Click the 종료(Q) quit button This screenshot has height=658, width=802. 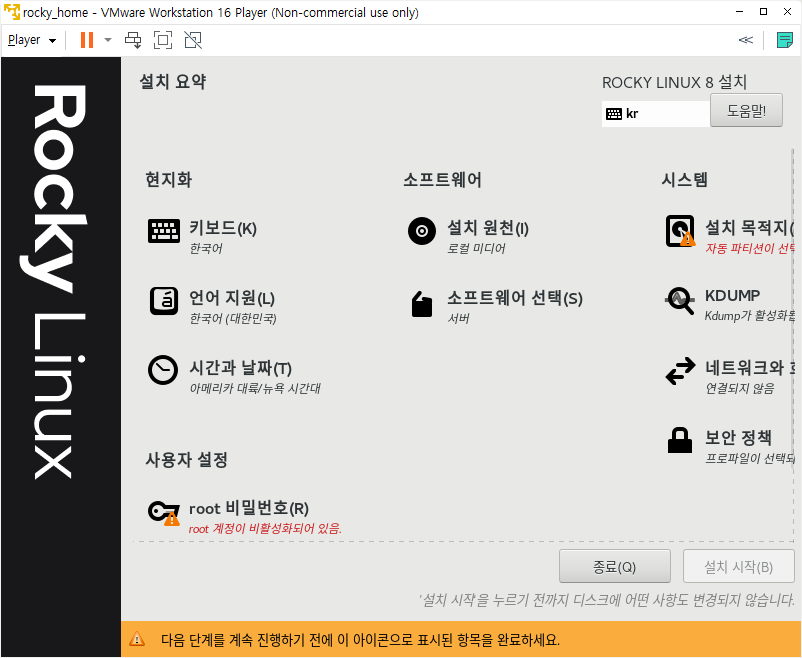pos(615,566)
